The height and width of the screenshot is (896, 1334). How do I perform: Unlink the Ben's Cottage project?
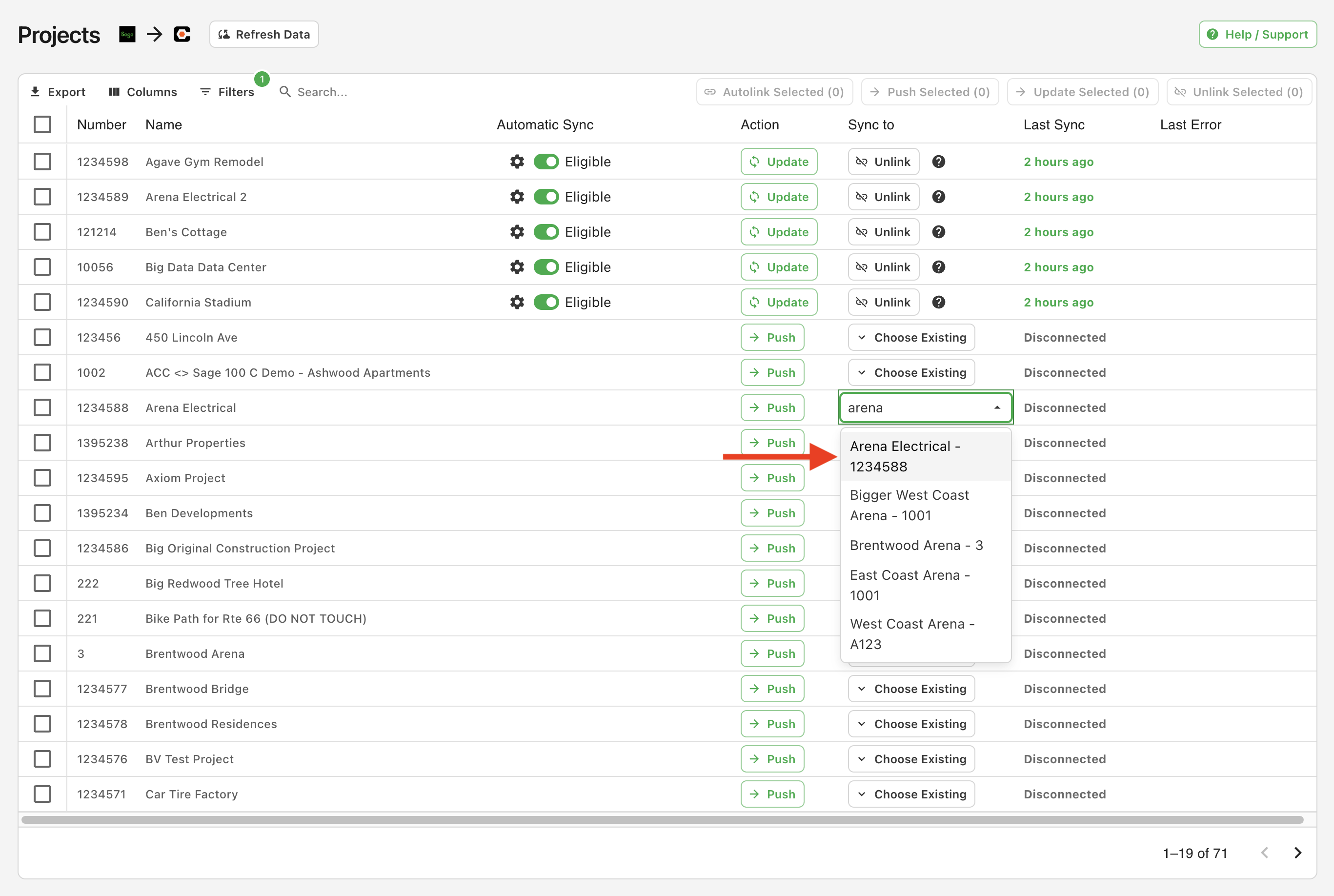[883, 232]
